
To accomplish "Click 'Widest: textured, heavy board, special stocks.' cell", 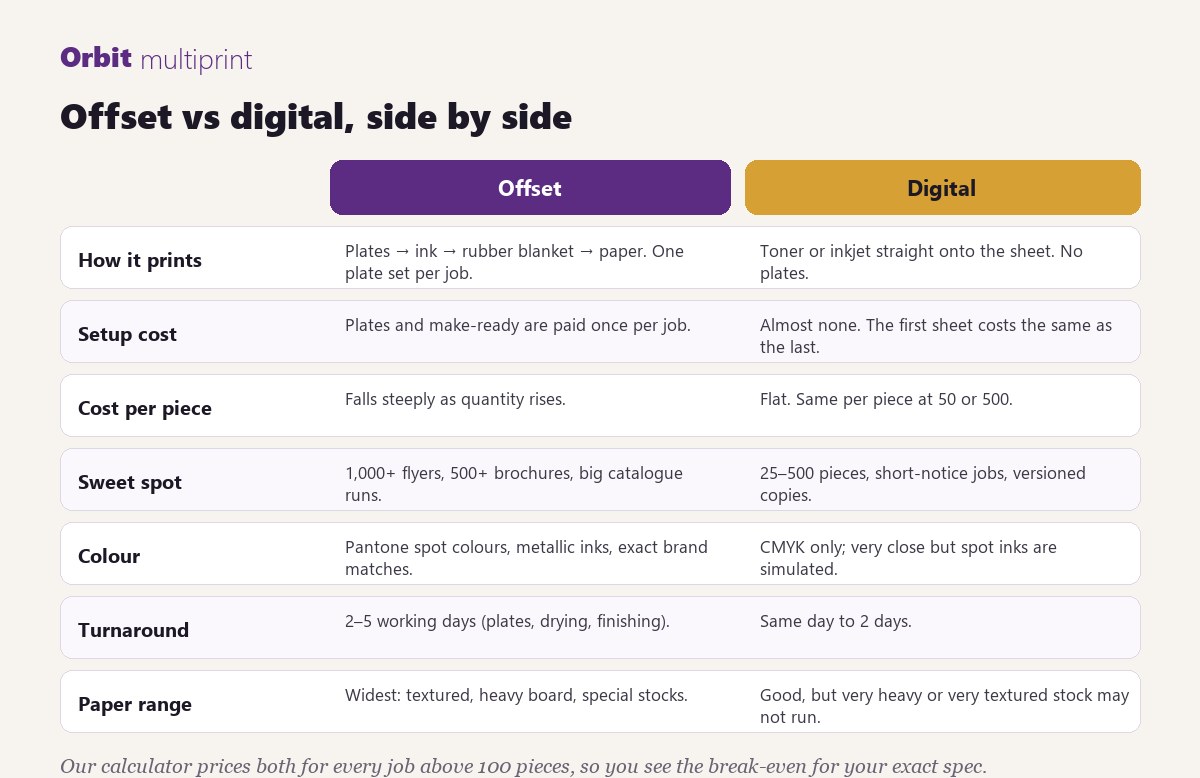I will click(516, 695).
